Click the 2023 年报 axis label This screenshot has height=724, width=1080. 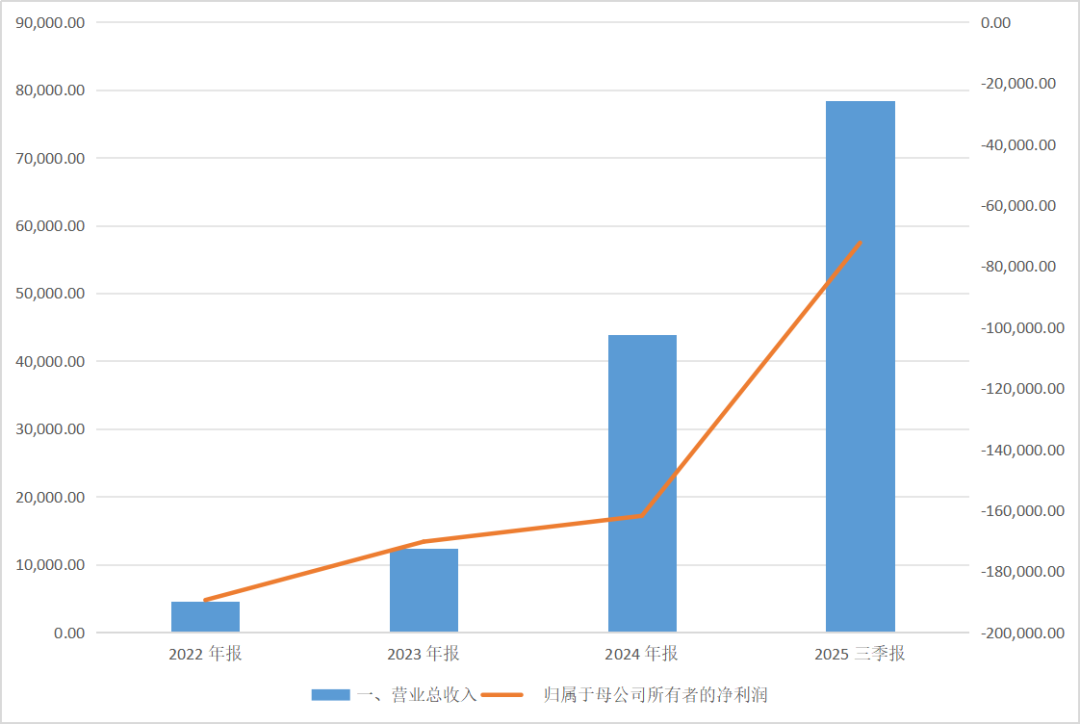(424, 654)
